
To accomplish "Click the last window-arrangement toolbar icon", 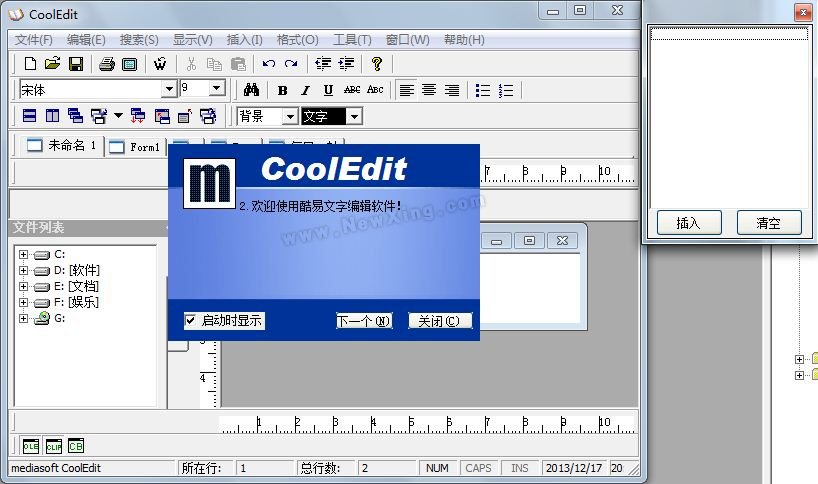I will click(208, 116).
